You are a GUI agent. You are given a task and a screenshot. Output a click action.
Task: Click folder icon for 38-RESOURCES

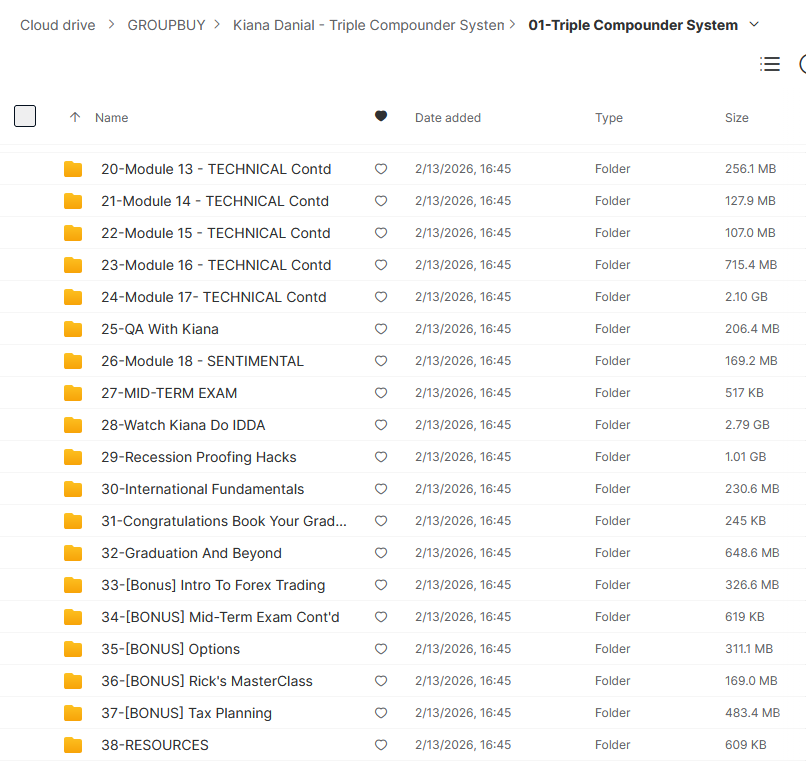tap(73, 745)
